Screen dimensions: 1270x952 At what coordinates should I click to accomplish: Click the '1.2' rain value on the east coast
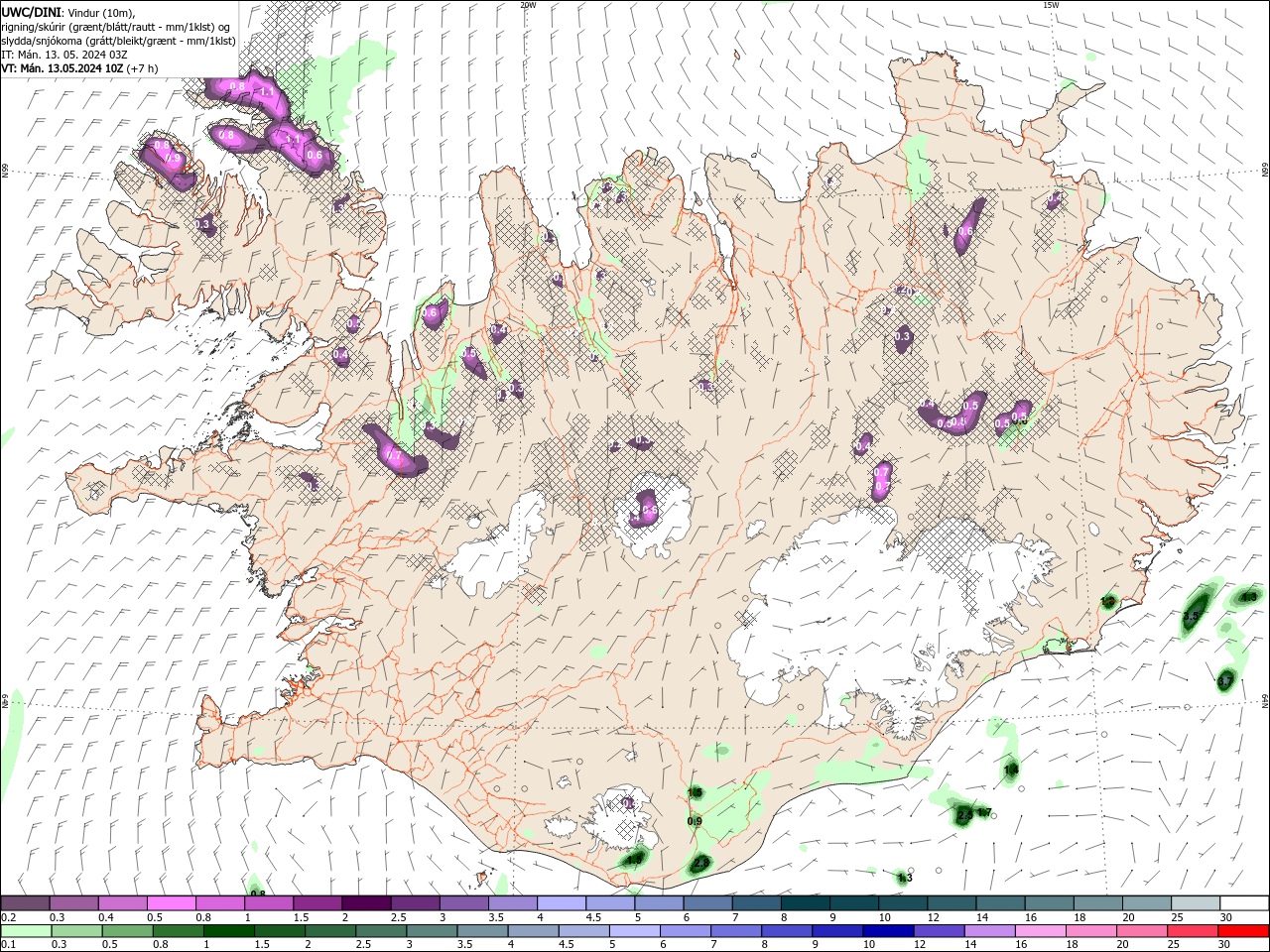(x=1108, y=602)
